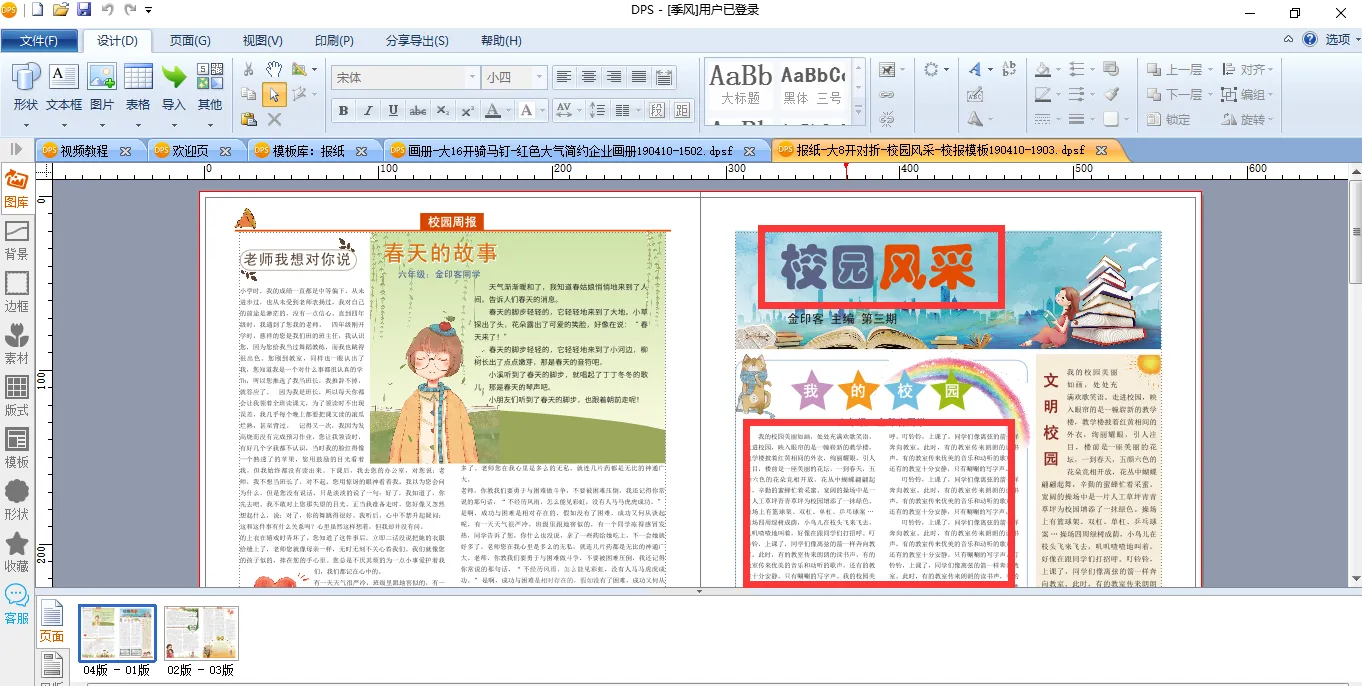This screenshot has height=686, width=1362.
Task: Switch to the 页面(G) ribbon tab
Action: click(189, 41)
